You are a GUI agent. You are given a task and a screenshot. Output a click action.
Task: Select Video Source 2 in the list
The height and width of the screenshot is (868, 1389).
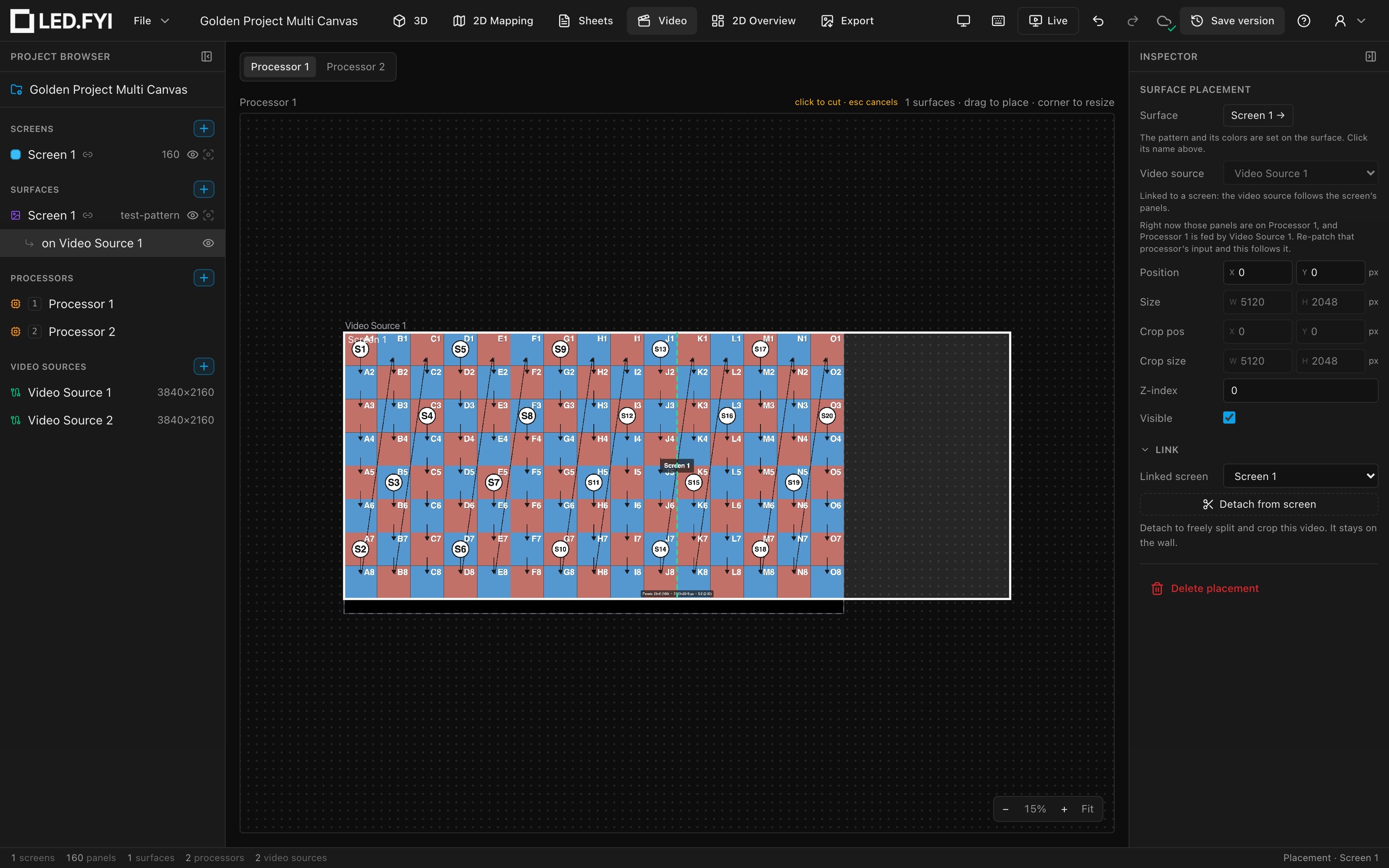pyautogui.click(x=112, y=420)
